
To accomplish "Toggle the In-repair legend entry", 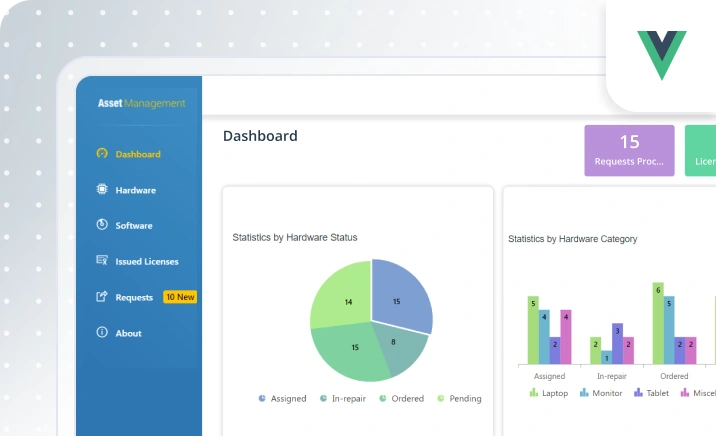I will pos(343,399).
